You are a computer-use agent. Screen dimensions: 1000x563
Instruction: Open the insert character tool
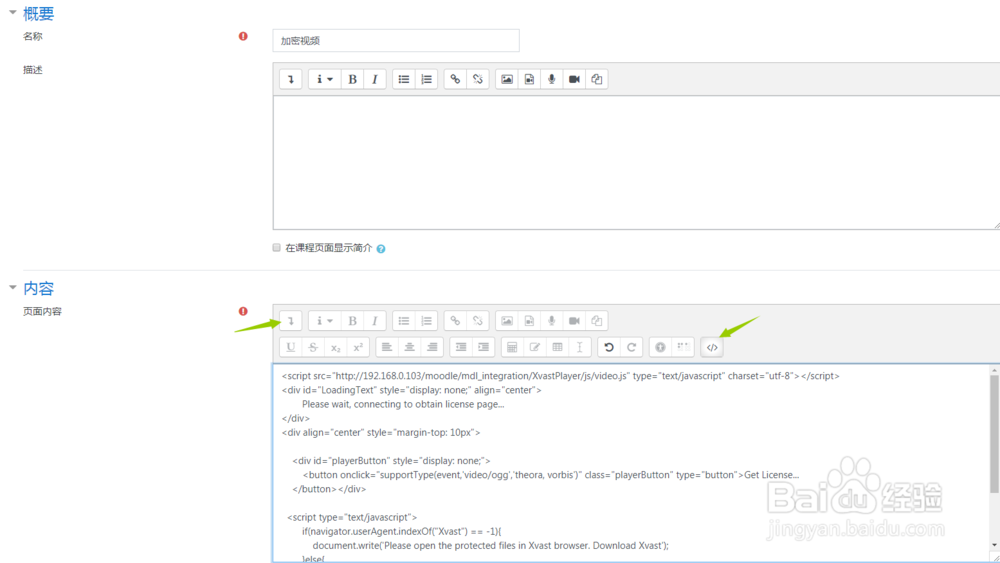point(534,347)
